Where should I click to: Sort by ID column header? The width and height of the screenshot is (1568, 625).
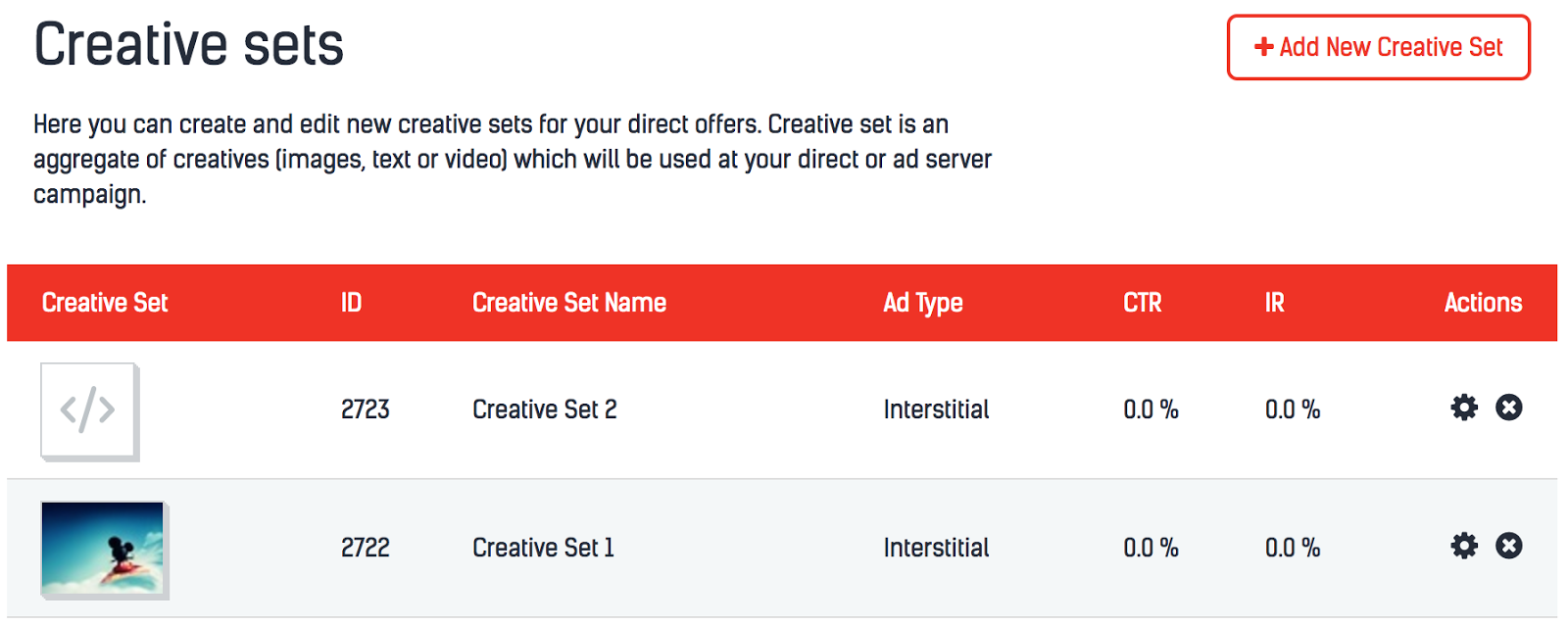351,303
